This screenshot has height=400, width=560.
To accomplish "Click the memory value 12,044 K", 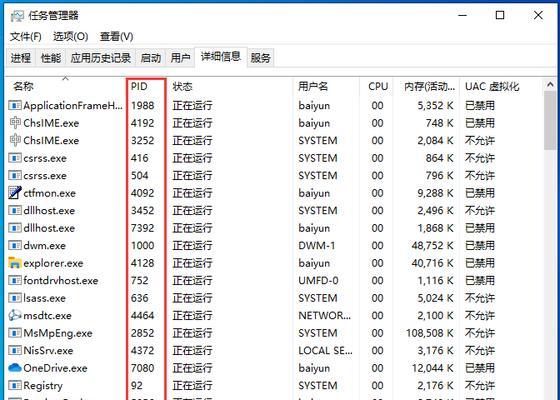I will tap(432, 368).
